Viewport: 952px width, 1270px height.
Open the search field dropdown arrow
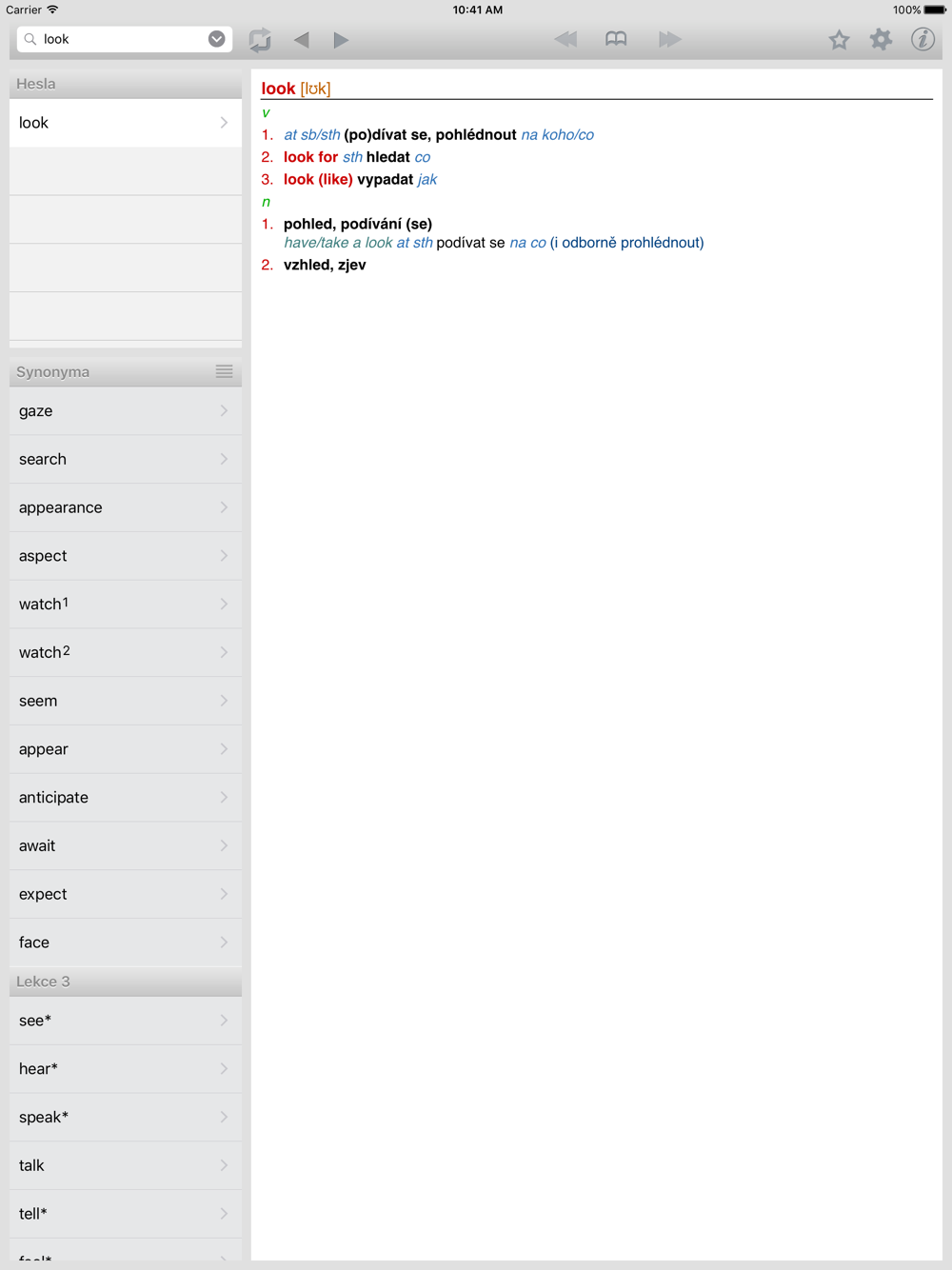tap(217, 39)
